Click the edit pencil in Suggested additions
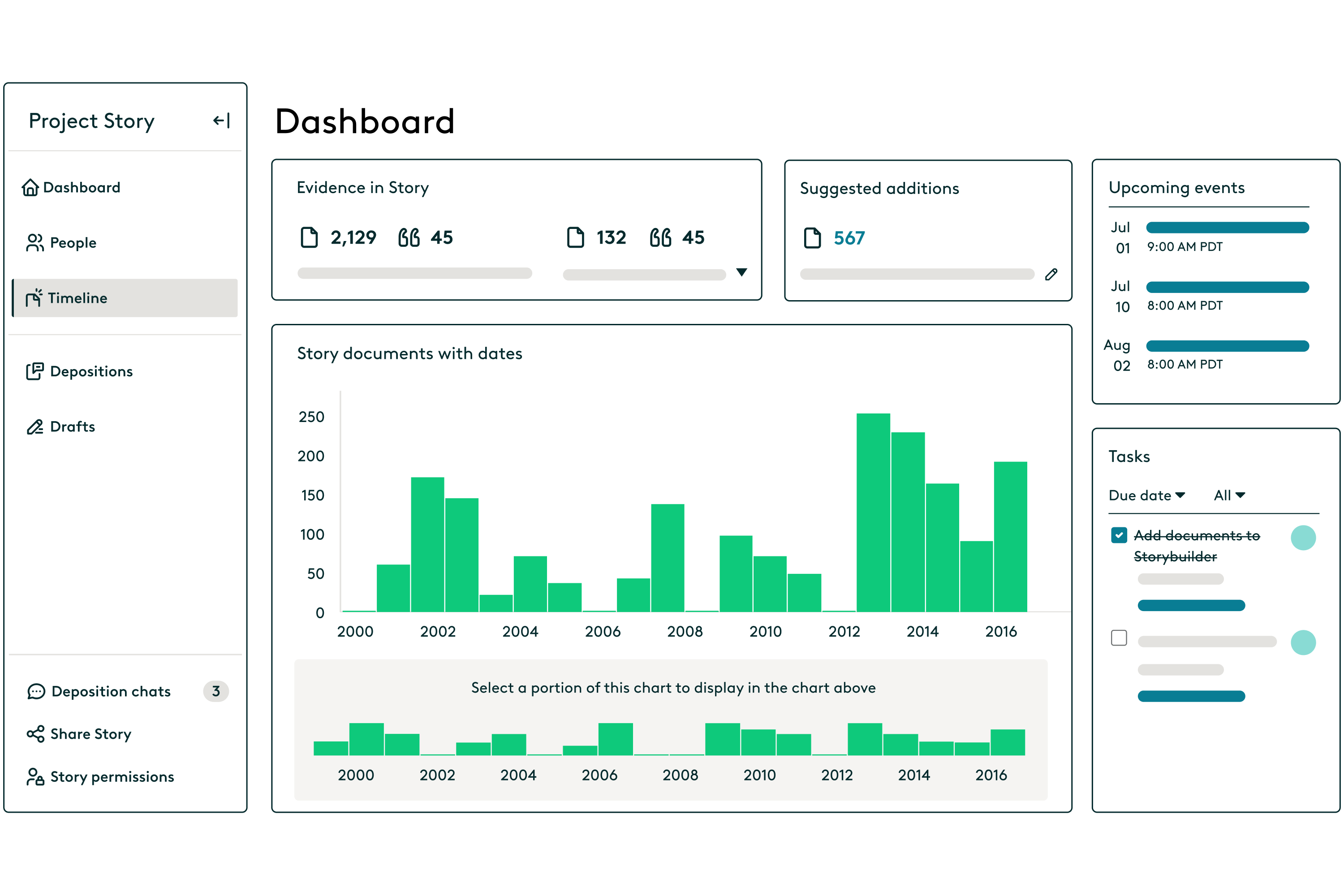1344x896 pixels. pos(1051,274)
